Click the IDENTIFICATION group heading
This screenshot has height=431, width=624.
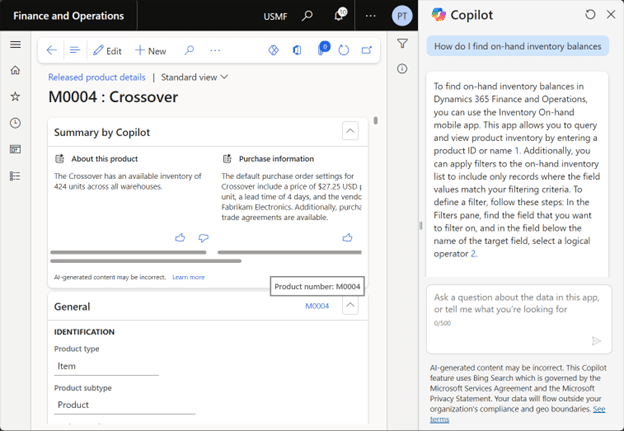click(84, 332)
